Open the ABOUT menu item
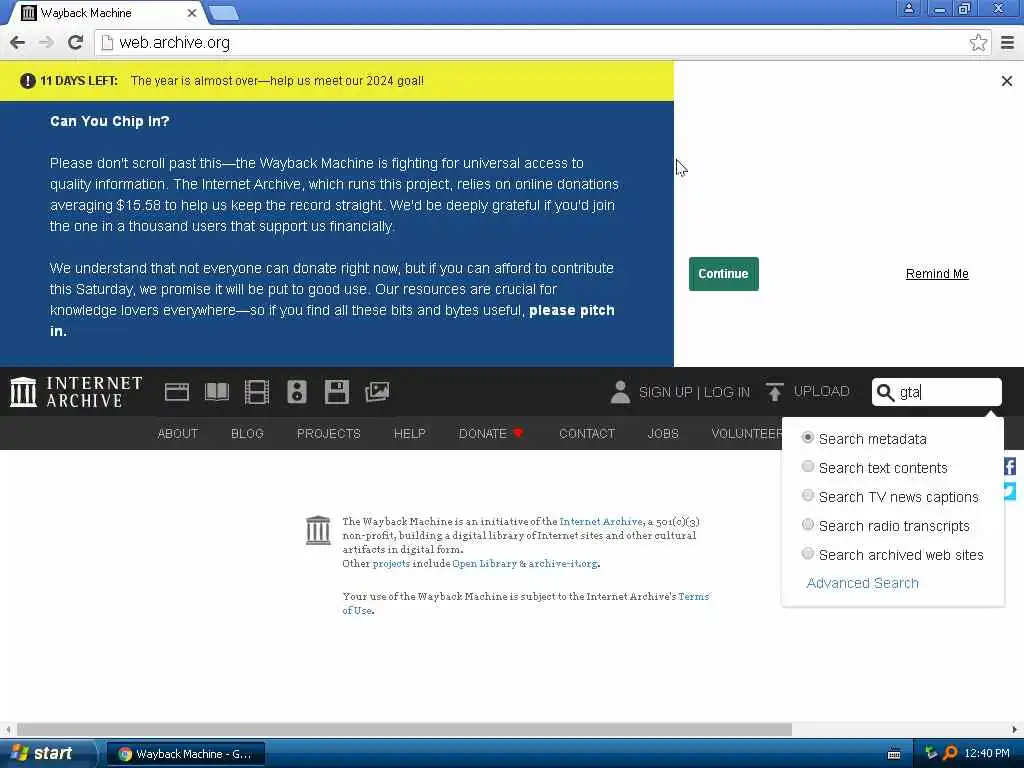Image resolution: width=1024 pixels, height=768 pixels. coord(178,434)
